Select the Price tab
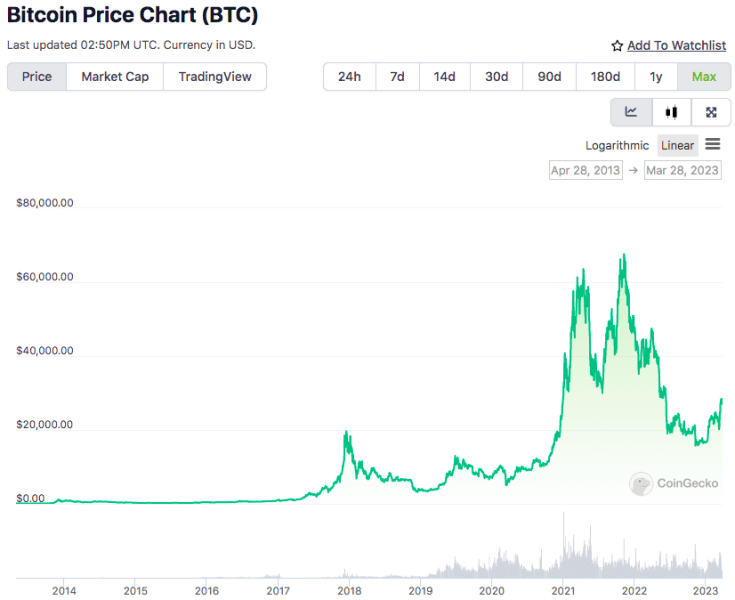The image size is (735, 600). (x=37, y=77)
